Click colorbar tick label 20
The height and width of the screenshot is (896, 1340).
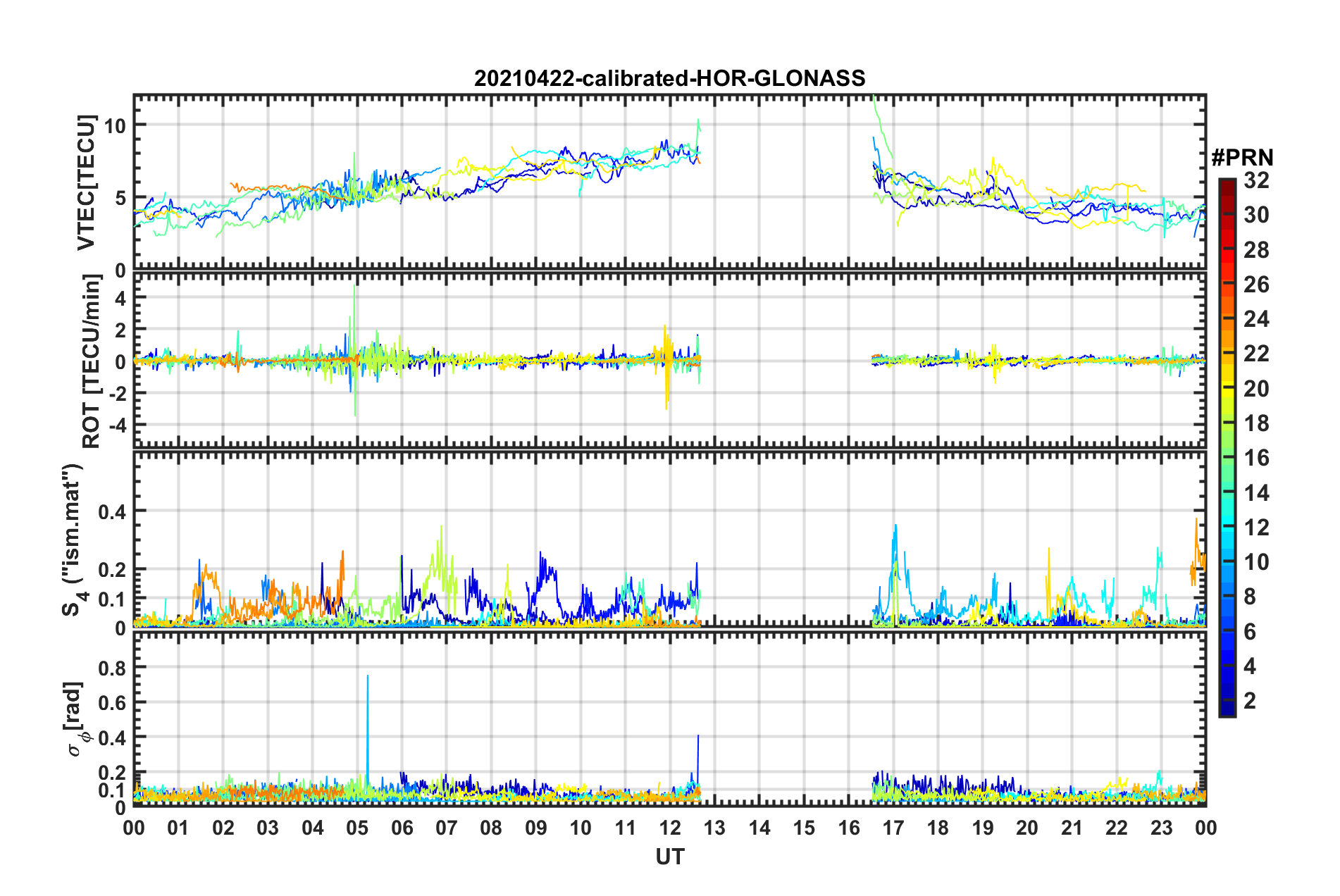[x=1256, y=389]
